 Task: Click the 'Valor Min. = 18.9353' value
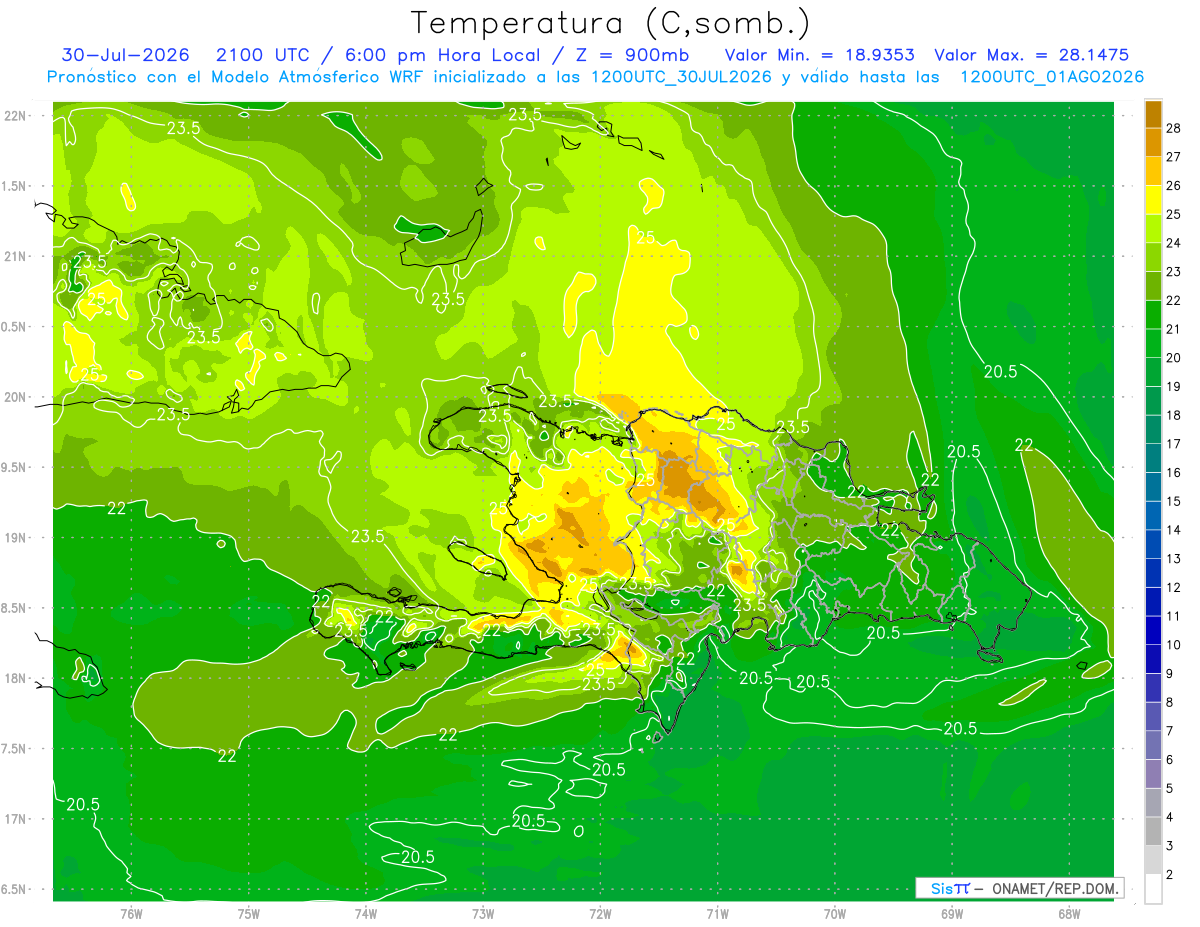point(820,55)
